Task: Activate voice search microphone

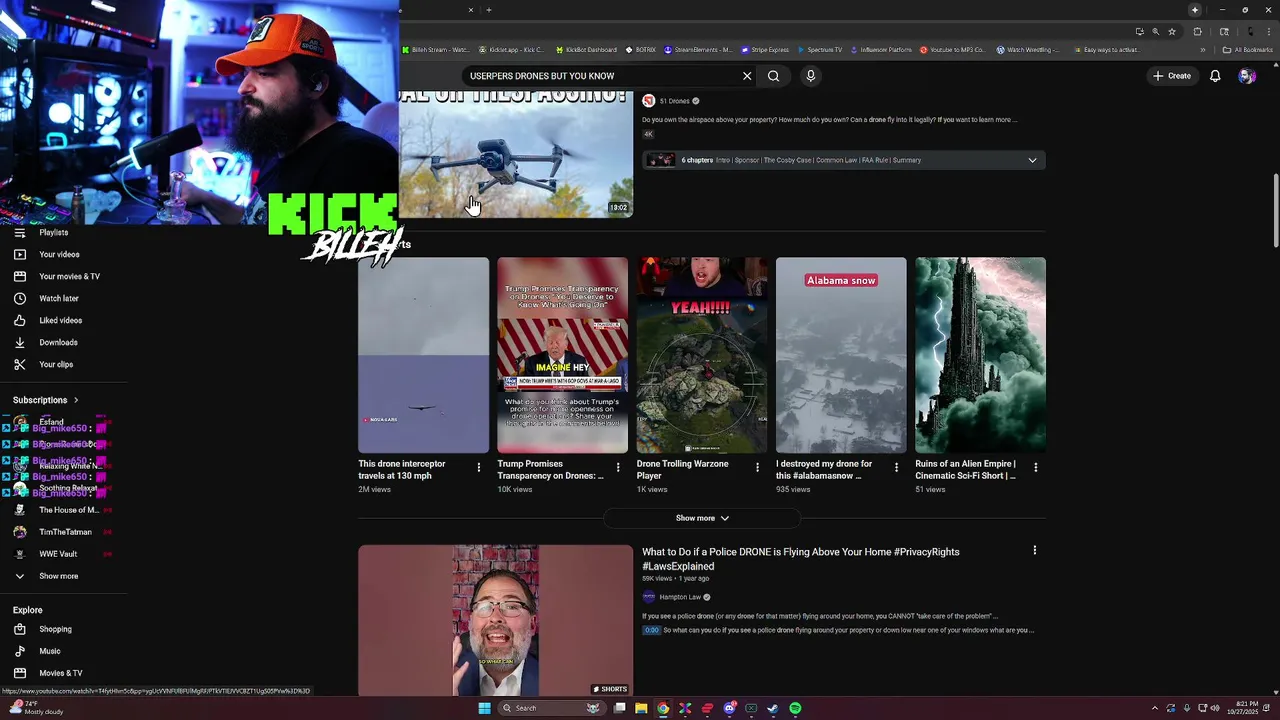Action: (811, 76)
